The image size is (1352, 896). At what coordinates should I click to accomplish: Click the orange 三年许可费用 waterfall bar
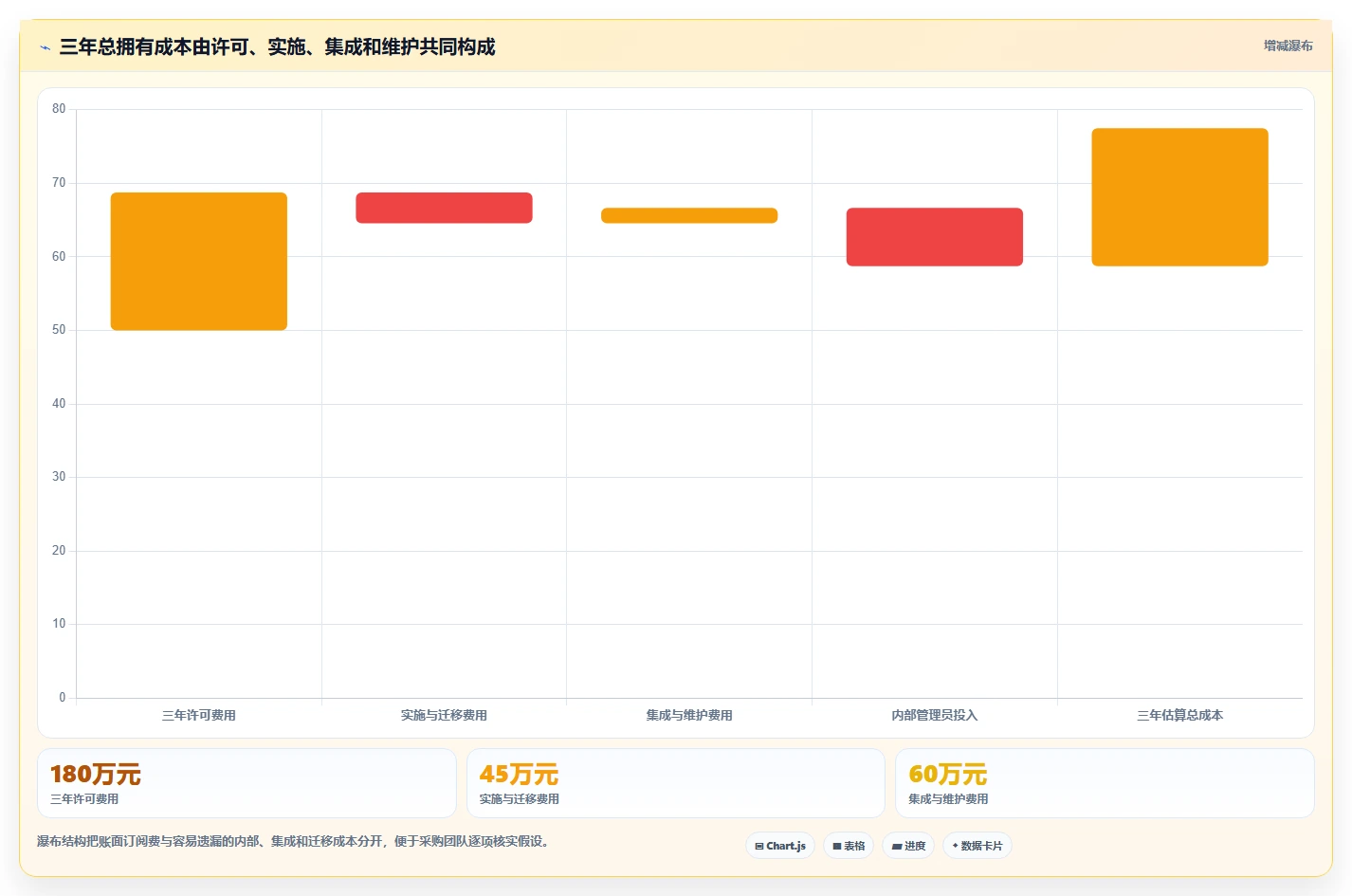point(199,262)
